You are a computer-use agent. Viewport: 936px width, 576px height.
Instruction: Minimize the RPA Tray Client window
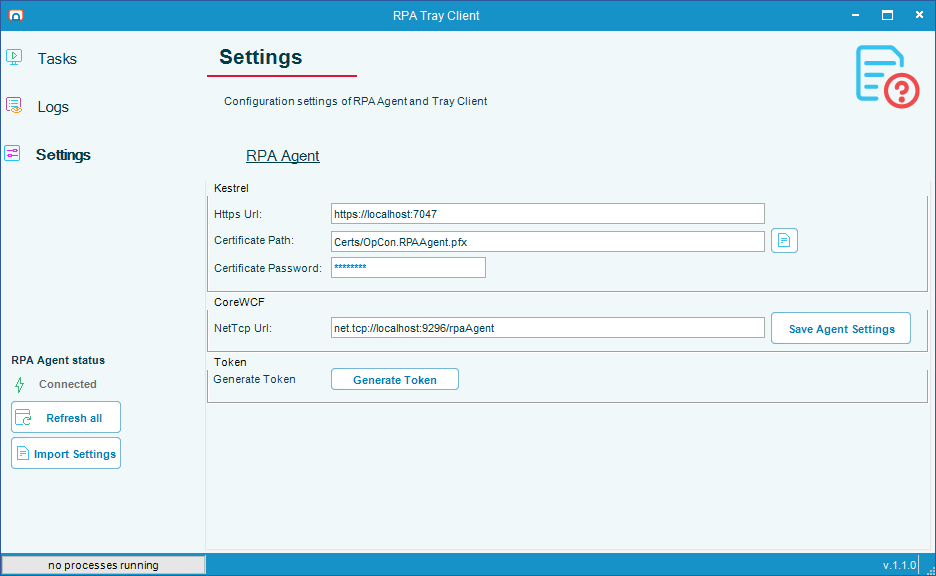click(x=855, y=15)
